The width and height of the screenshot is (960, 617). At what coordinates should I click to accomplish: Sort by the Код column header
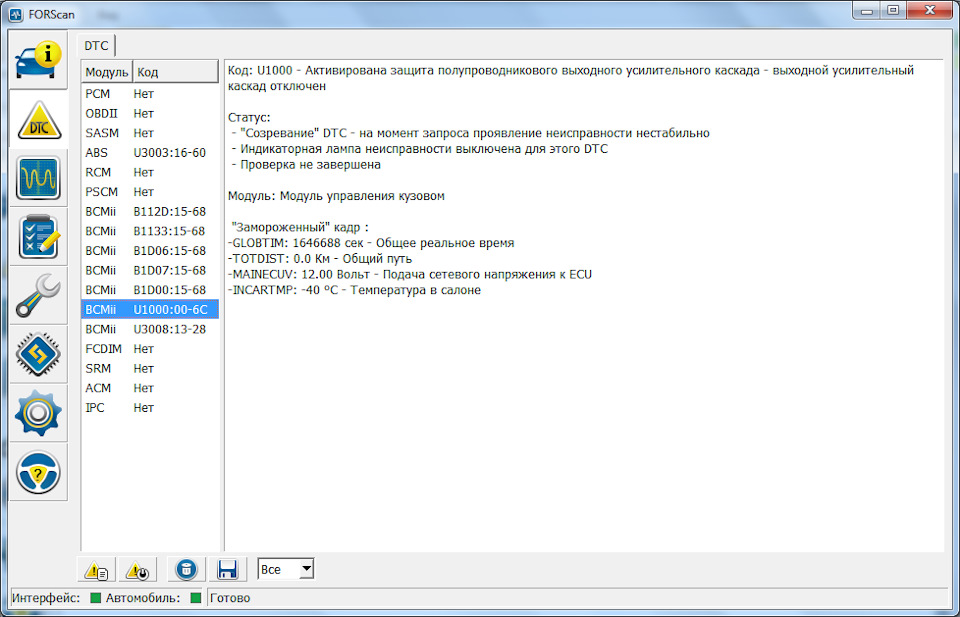click(175, 72)
